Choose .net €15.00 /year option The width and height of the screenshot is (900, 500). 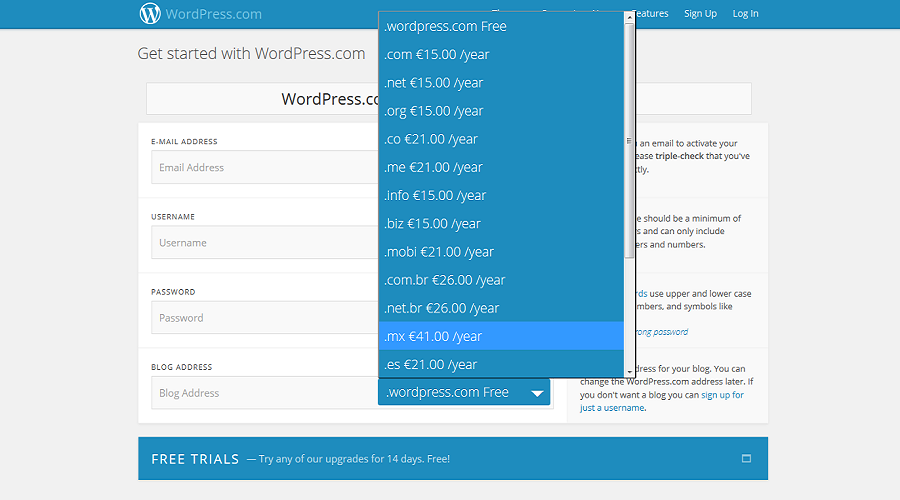pyautogui.click(x=501, y=83)
